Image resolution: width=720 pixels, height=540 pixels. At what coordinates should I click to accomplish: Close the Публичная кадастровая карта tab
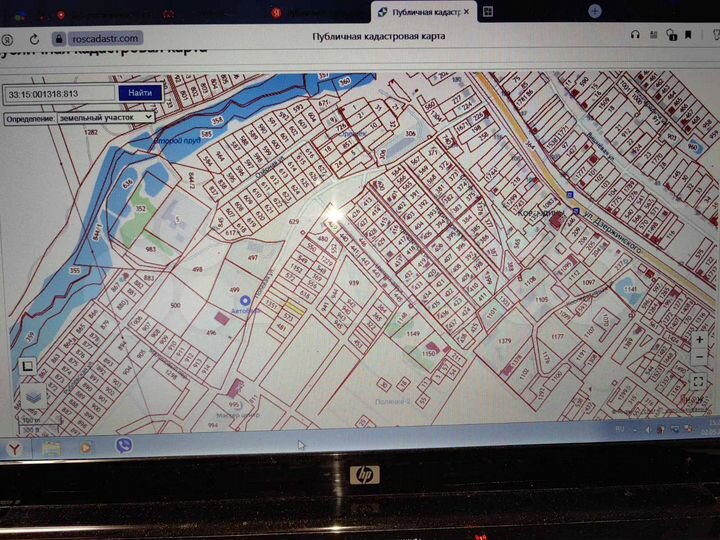coord(466,12)
